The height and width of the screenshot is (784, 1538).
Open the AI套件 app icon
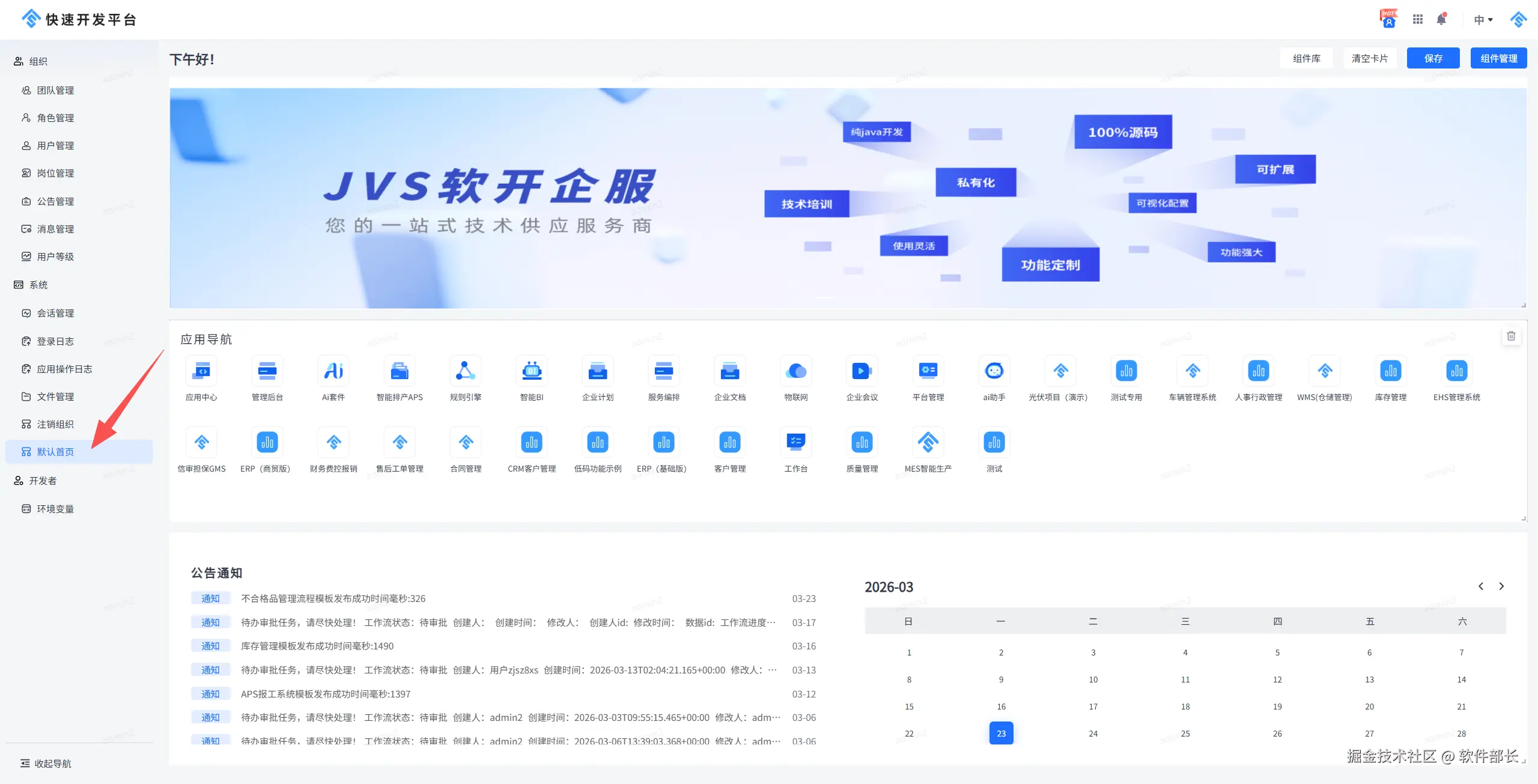[x=333, y=371]
